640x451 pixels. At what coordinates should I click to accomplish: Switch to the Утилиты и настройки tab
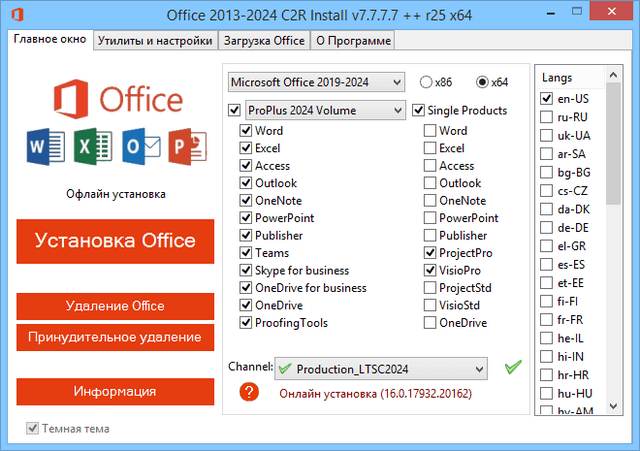pos(155,41)
